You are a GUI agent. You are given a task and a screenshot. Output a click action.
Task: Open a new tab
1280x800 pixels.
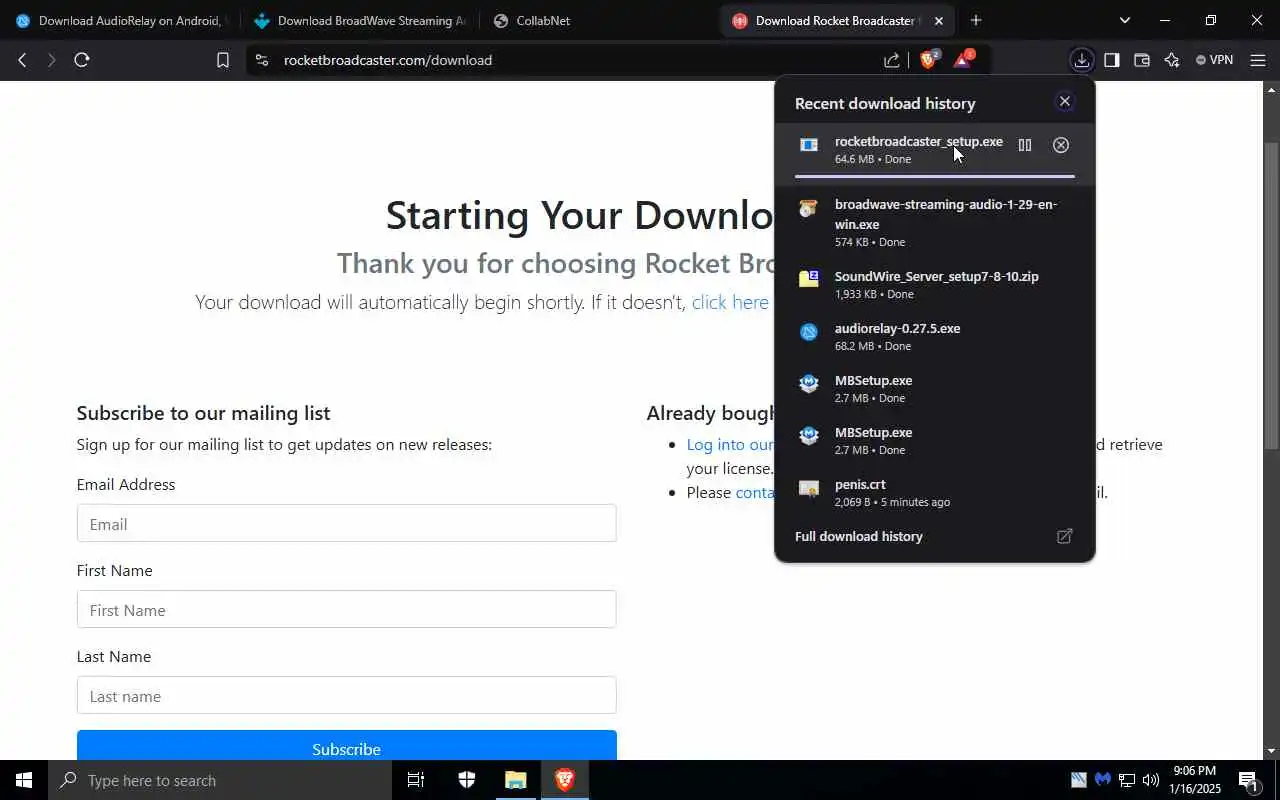point(976,20)
